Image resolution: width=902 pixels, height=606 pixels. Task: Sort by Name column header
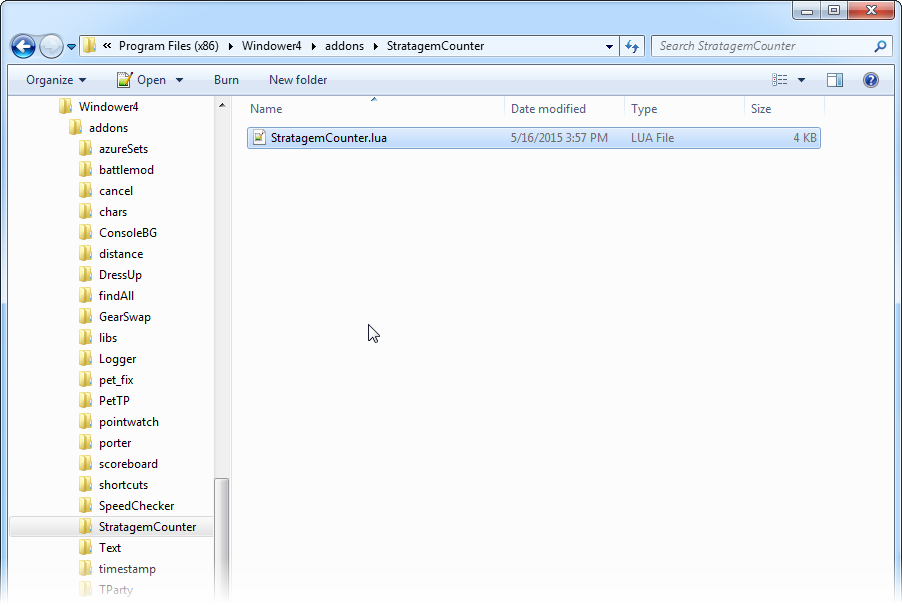click(376, 109)
